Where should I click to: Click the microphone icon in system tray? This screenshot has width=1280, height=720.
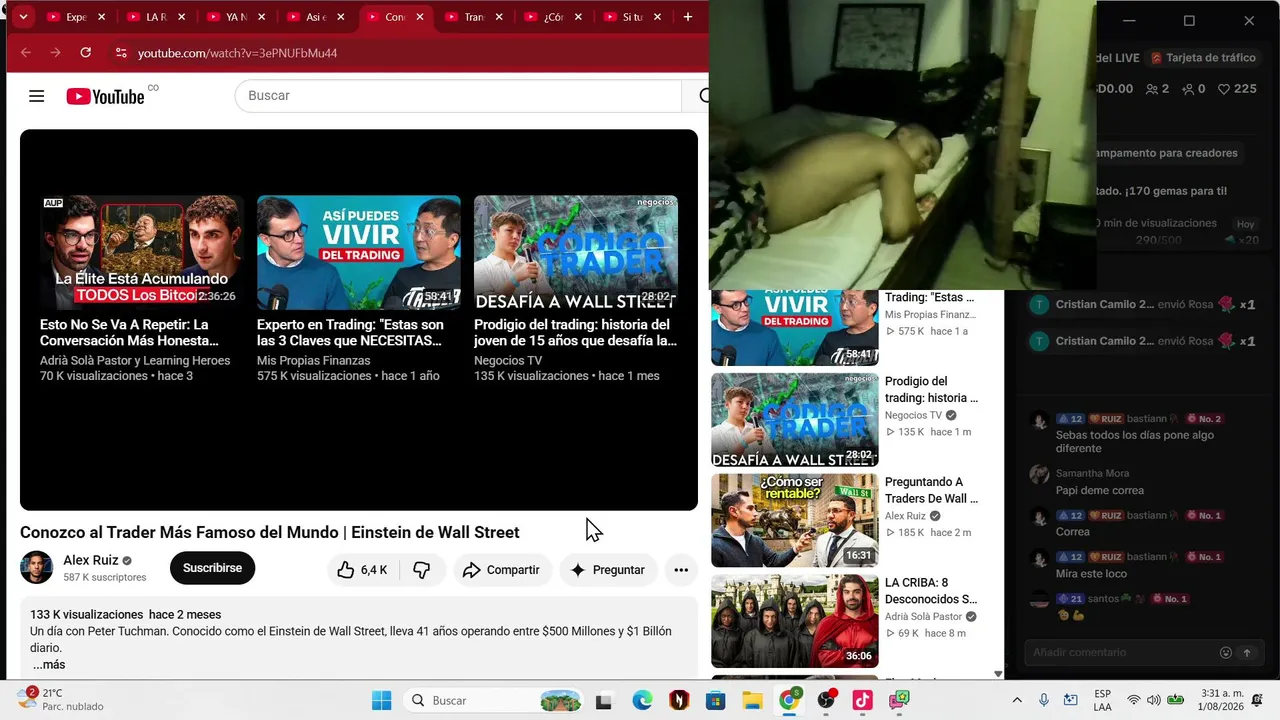(x=1044, y=700)
